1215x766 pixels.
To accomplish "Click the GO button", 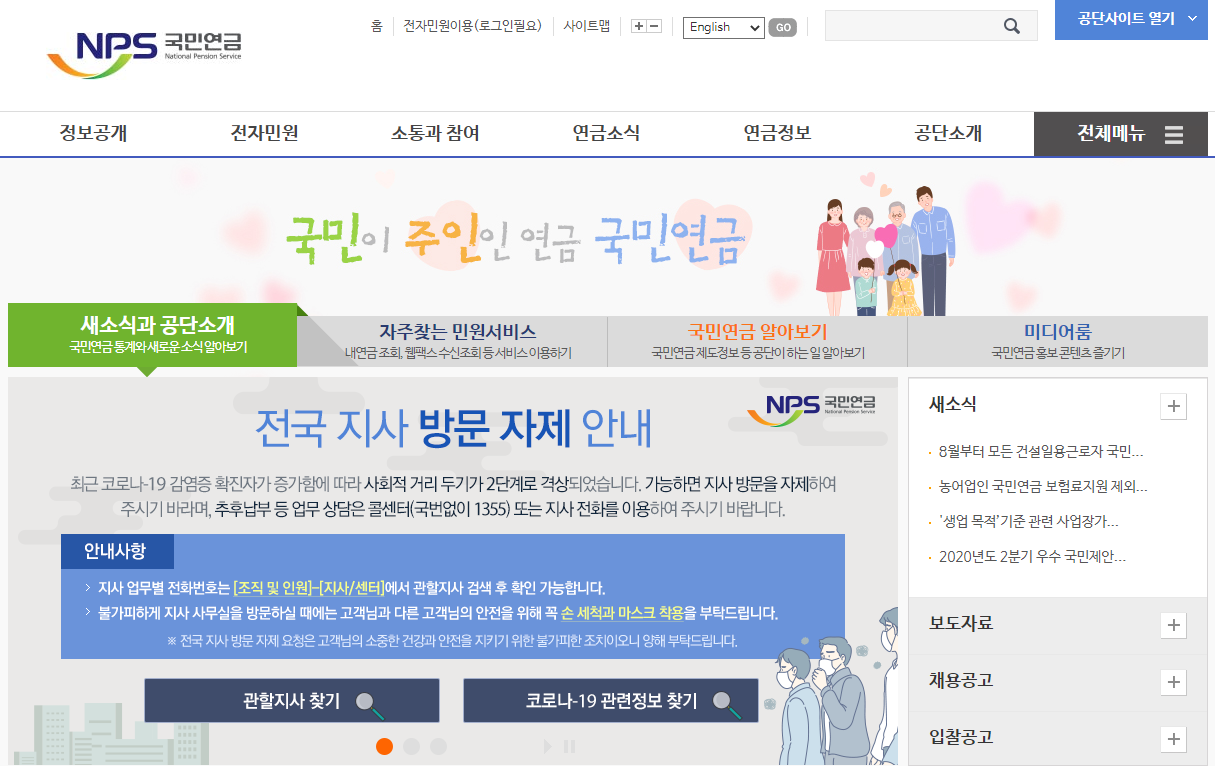I will click(x=783, y=27).
